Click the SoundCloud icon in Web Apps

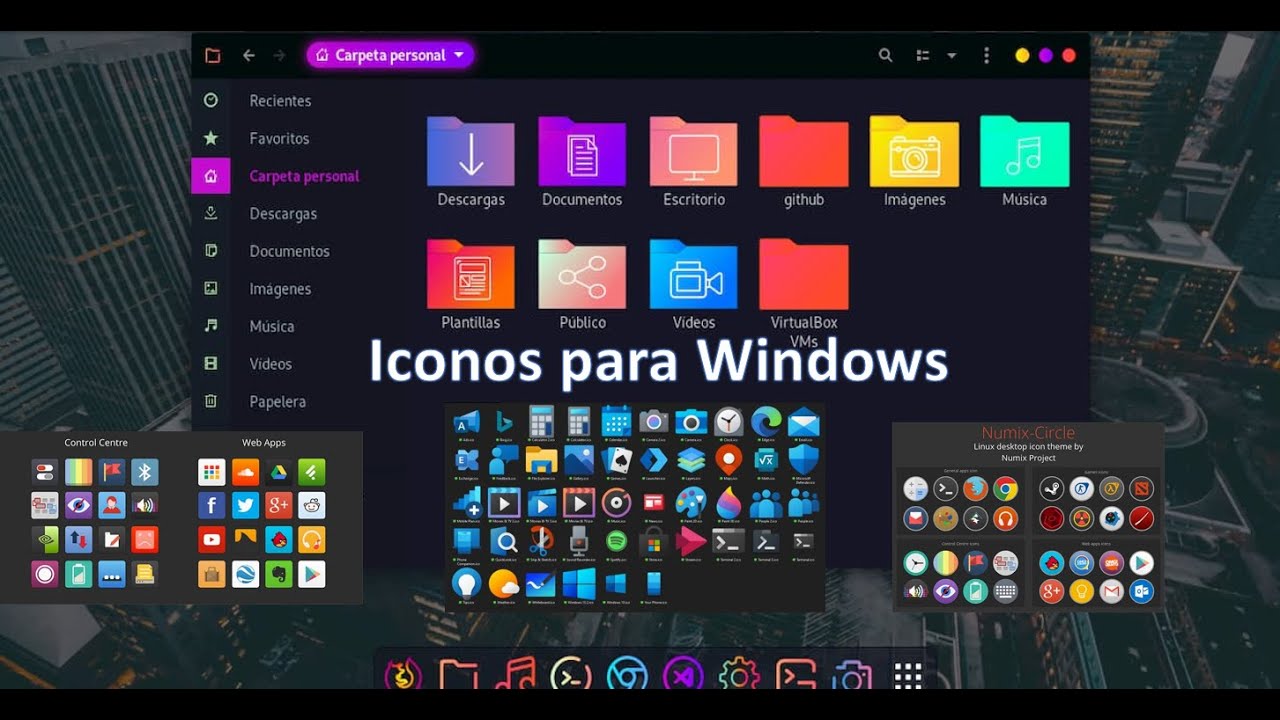(x=245, y=472)
